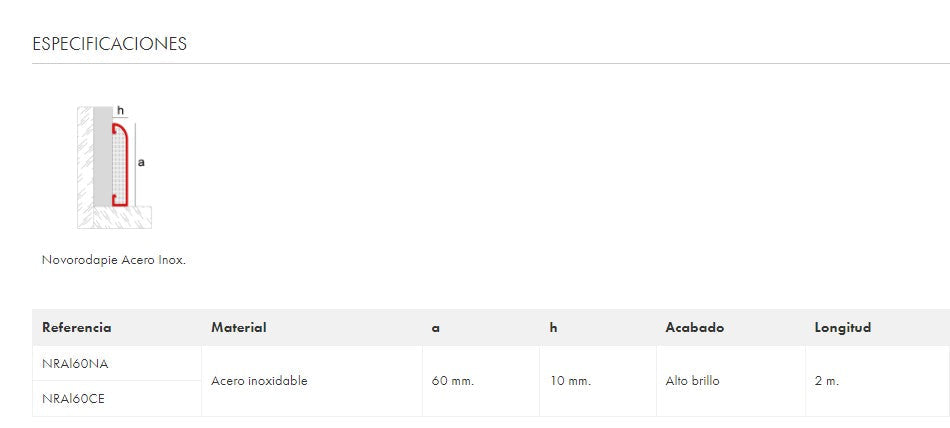Image resolution: width=950 pixels, height=428 pixels.
Task: Select the 10 mm. value cell
Action: [x=570, y=381]
